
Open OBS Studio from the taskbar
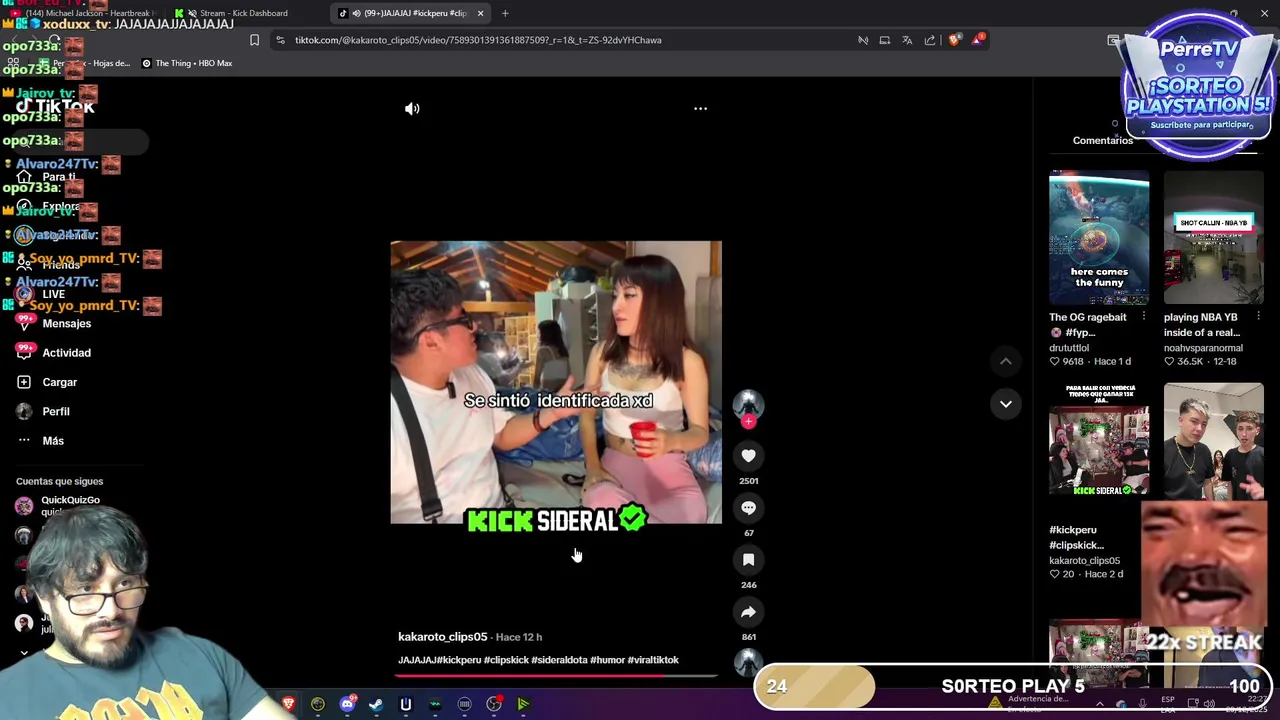click(x=494, y=705)
